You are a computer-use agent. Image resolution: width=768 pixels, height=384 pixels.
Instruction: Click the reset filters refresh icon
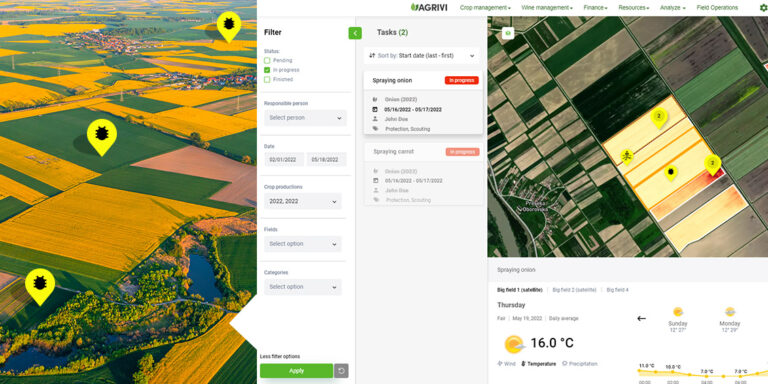tap(341, 371)
